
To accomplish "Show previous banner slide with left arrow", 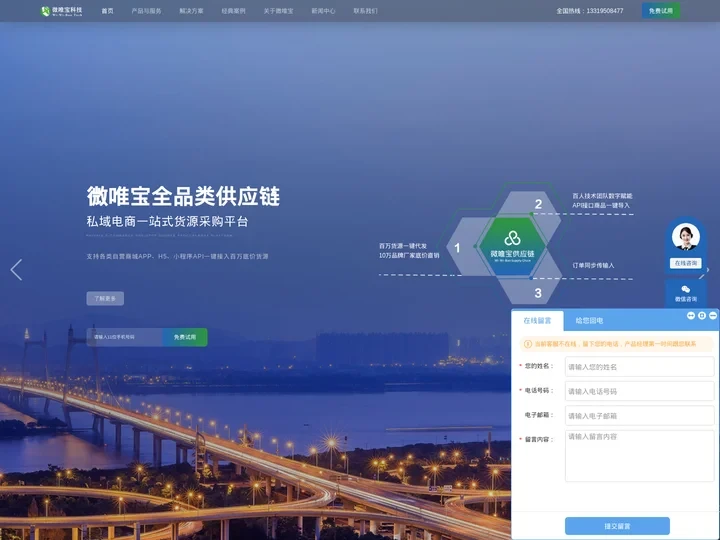I will click(x=16, y=270).
